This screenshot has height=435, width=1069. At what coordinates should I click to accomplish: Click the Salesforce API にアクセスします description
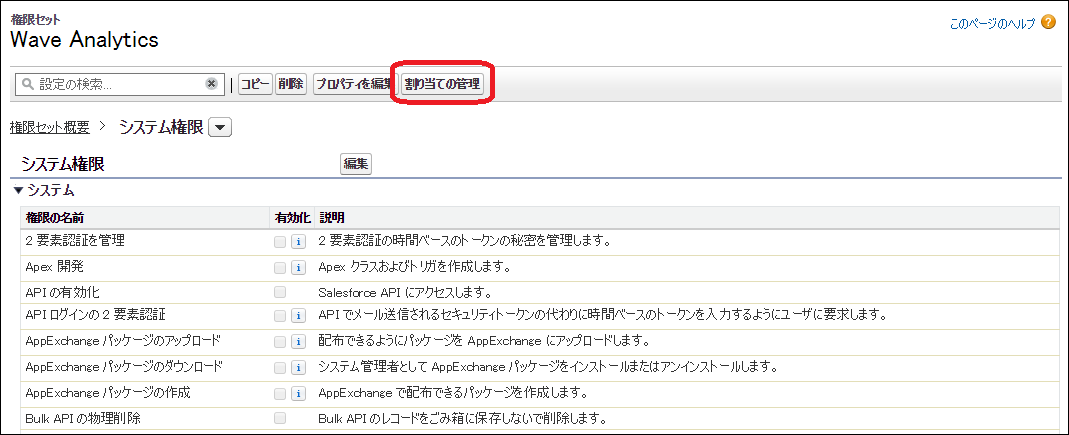(406, 292)
